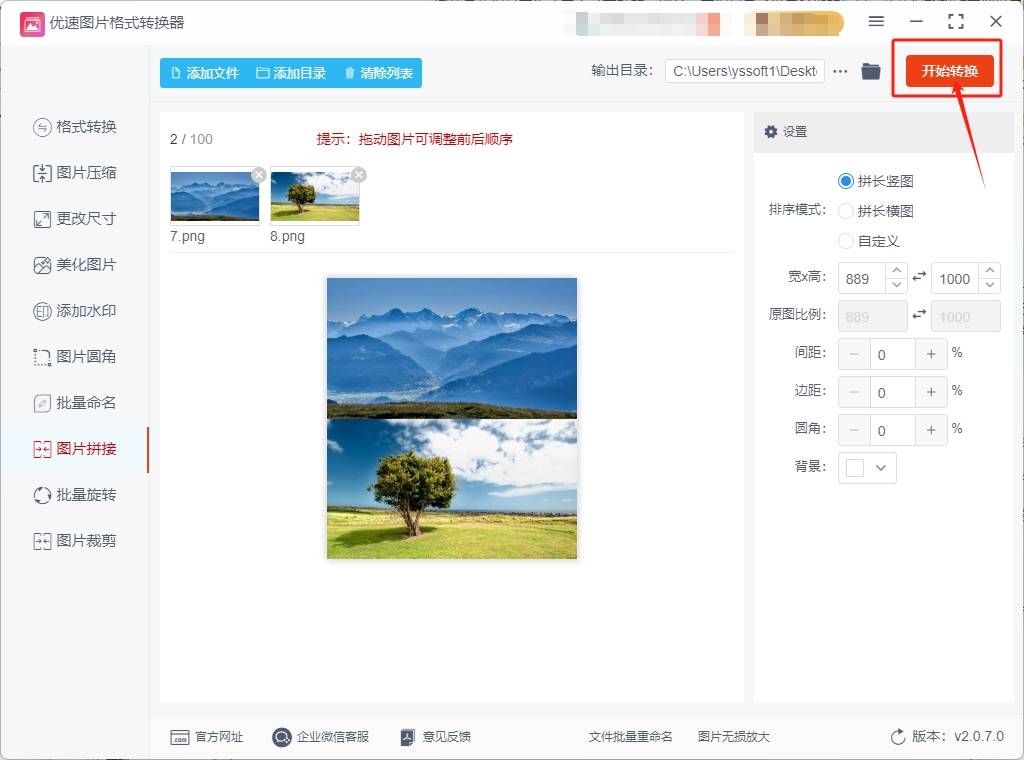The width and height of the screenshot is (1024, 760).
Task: Click the 图片拼接 image stitching icon
Action: click(x=42, y=449)
